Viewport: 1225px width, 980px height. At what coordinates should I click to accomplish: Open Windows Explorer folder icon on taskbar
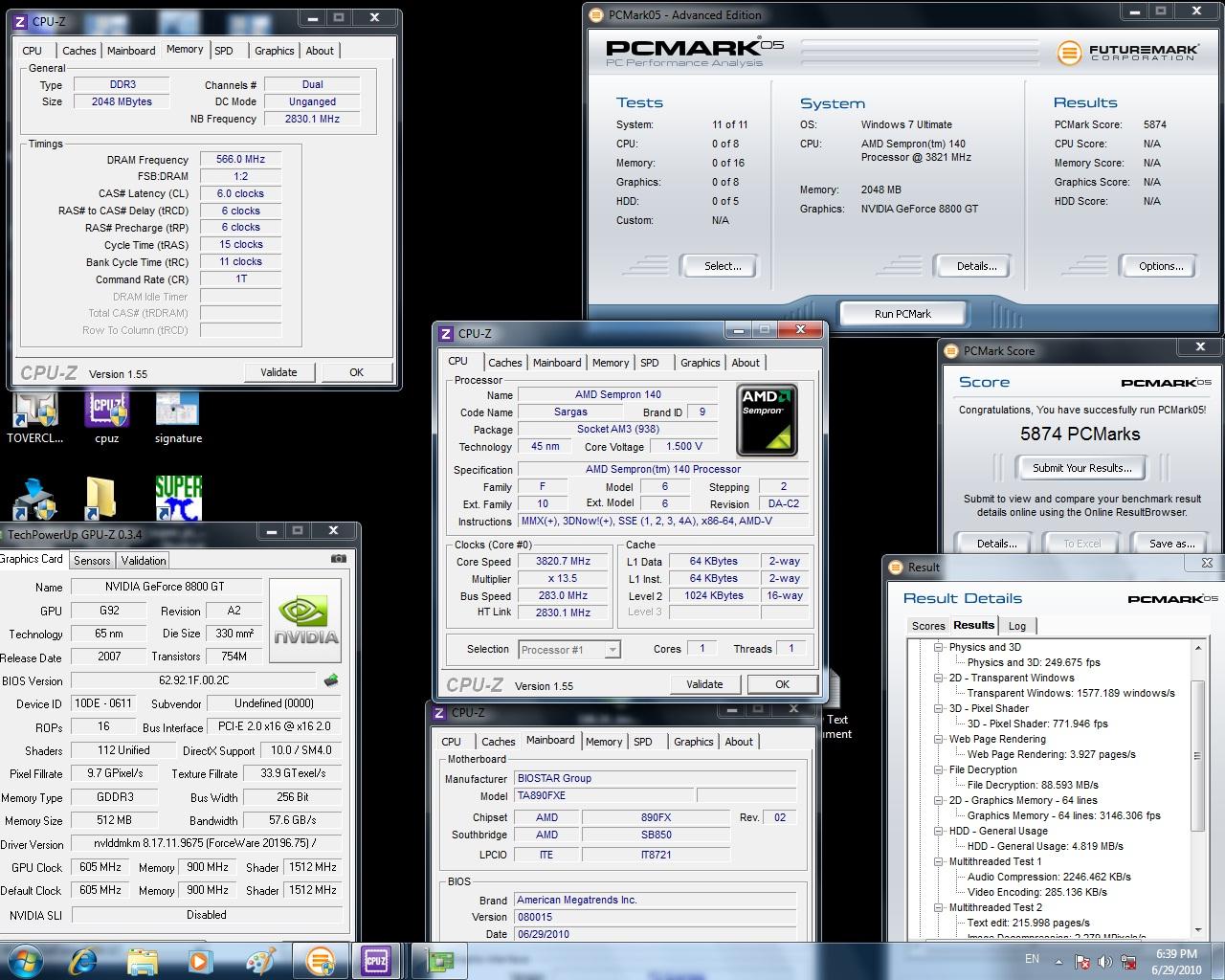tap(143, 960)
